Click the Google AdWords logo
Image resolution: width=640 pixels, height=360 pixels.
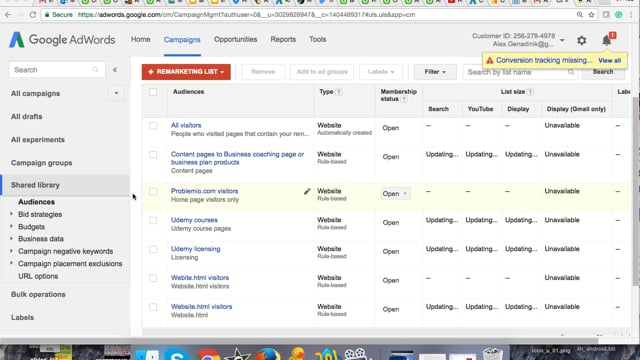click(x=62, y=40)
